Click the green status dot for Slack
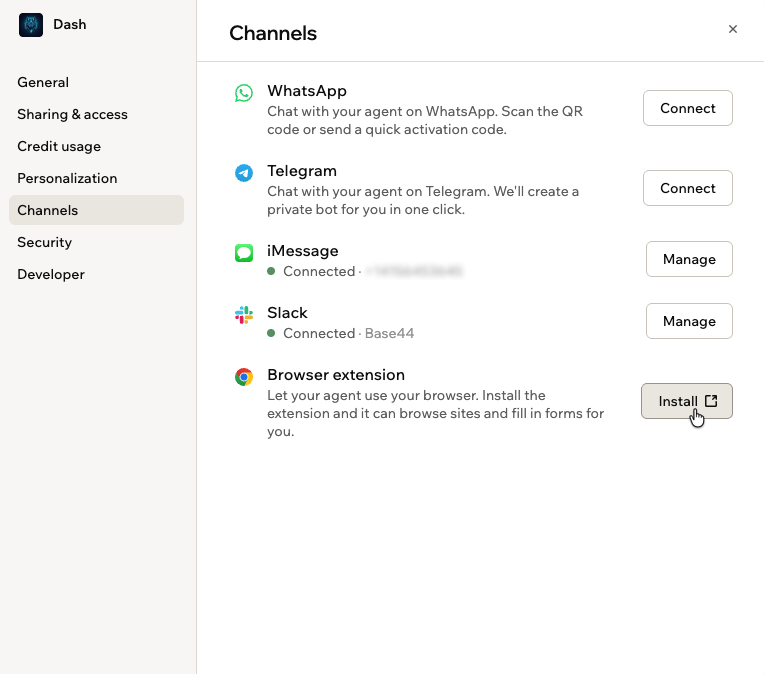The width and height of the screenshot is (764, 674). pyautogui.click(x=271, y=333)
